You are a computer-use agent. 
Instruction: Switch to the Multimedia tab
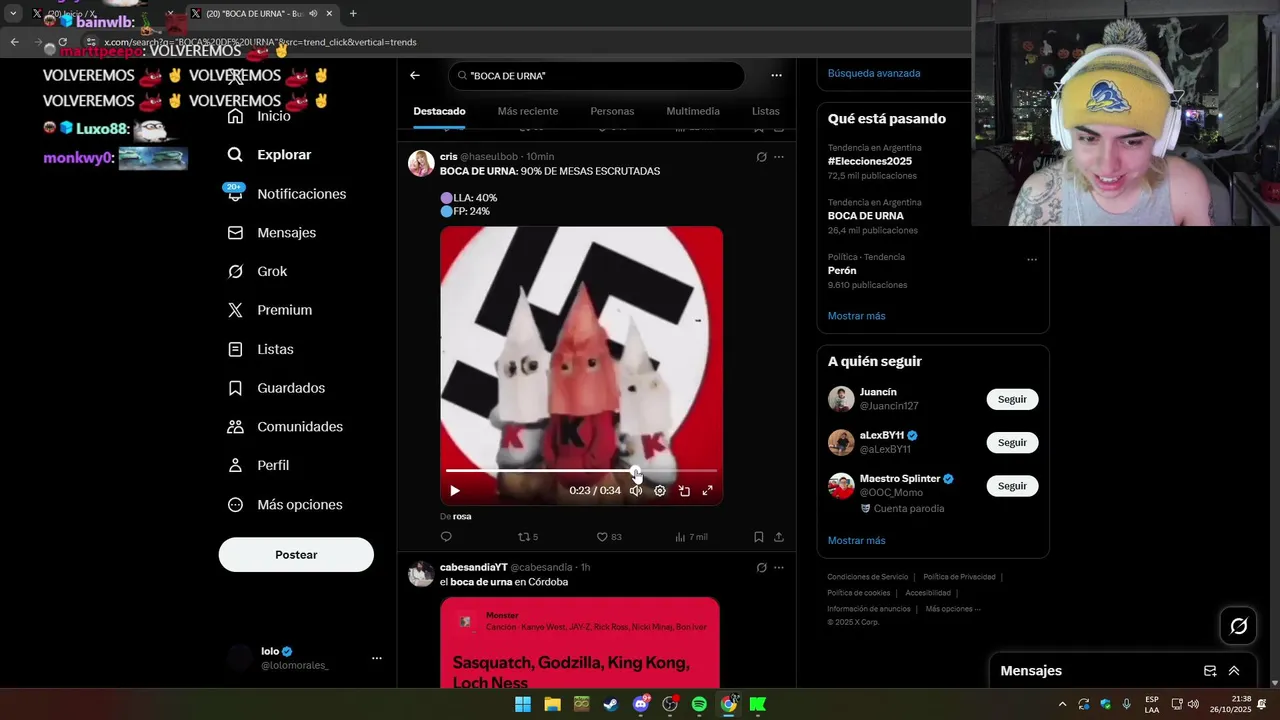coord(693,111)
